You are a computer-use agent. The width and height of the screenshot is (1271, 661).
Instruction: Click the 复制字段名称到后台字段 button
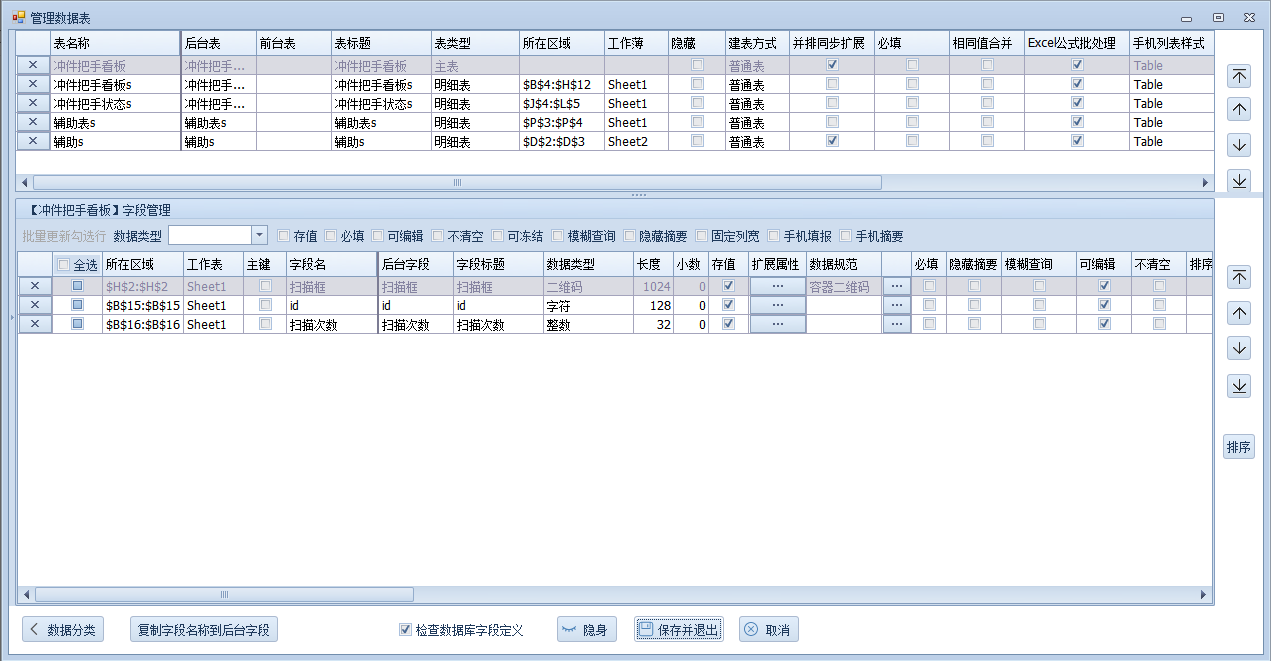pos(204,630)
